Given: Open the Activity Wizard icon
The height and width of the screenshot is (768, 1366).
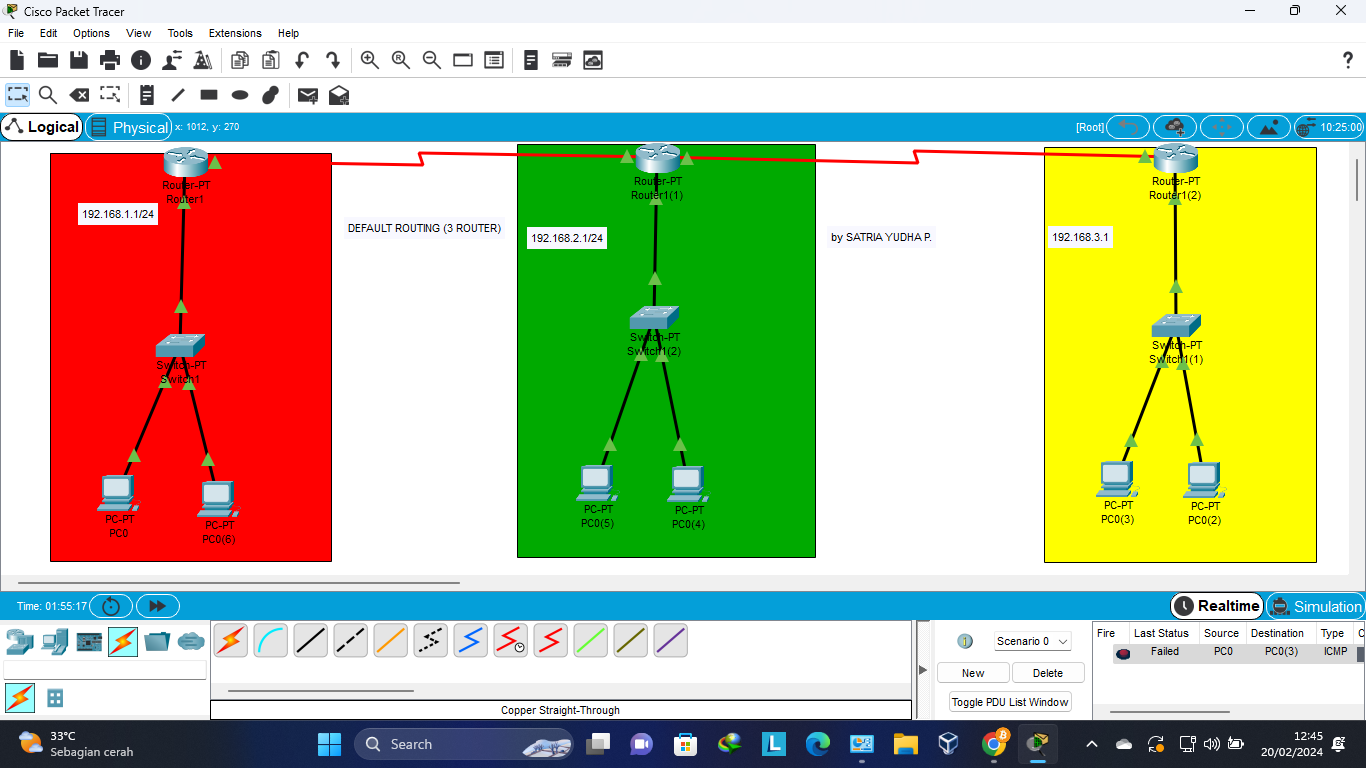Looking at the screenshot, I should 203,60.
